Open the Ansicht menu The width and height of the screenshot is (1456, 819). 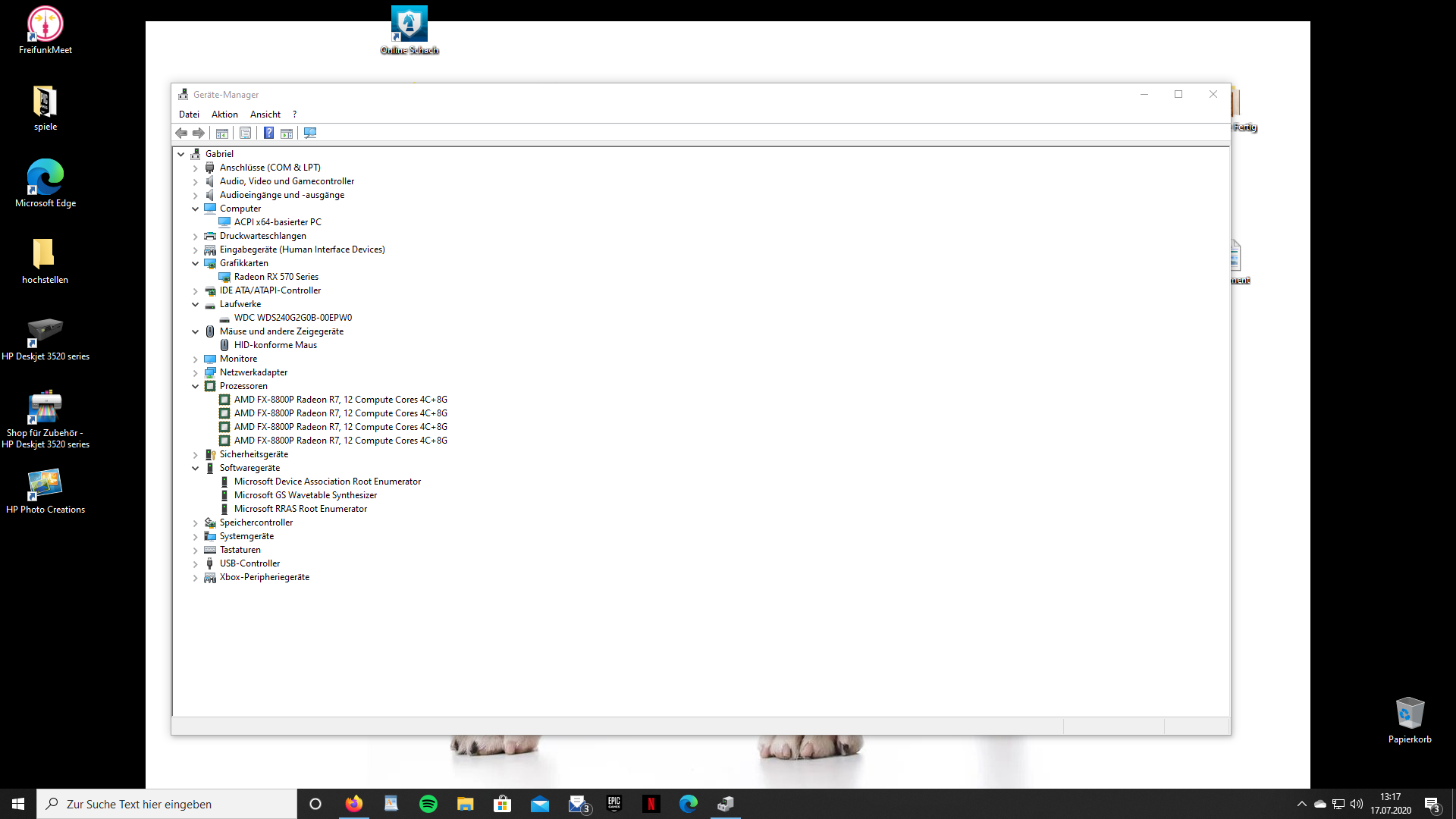point(265,115)
